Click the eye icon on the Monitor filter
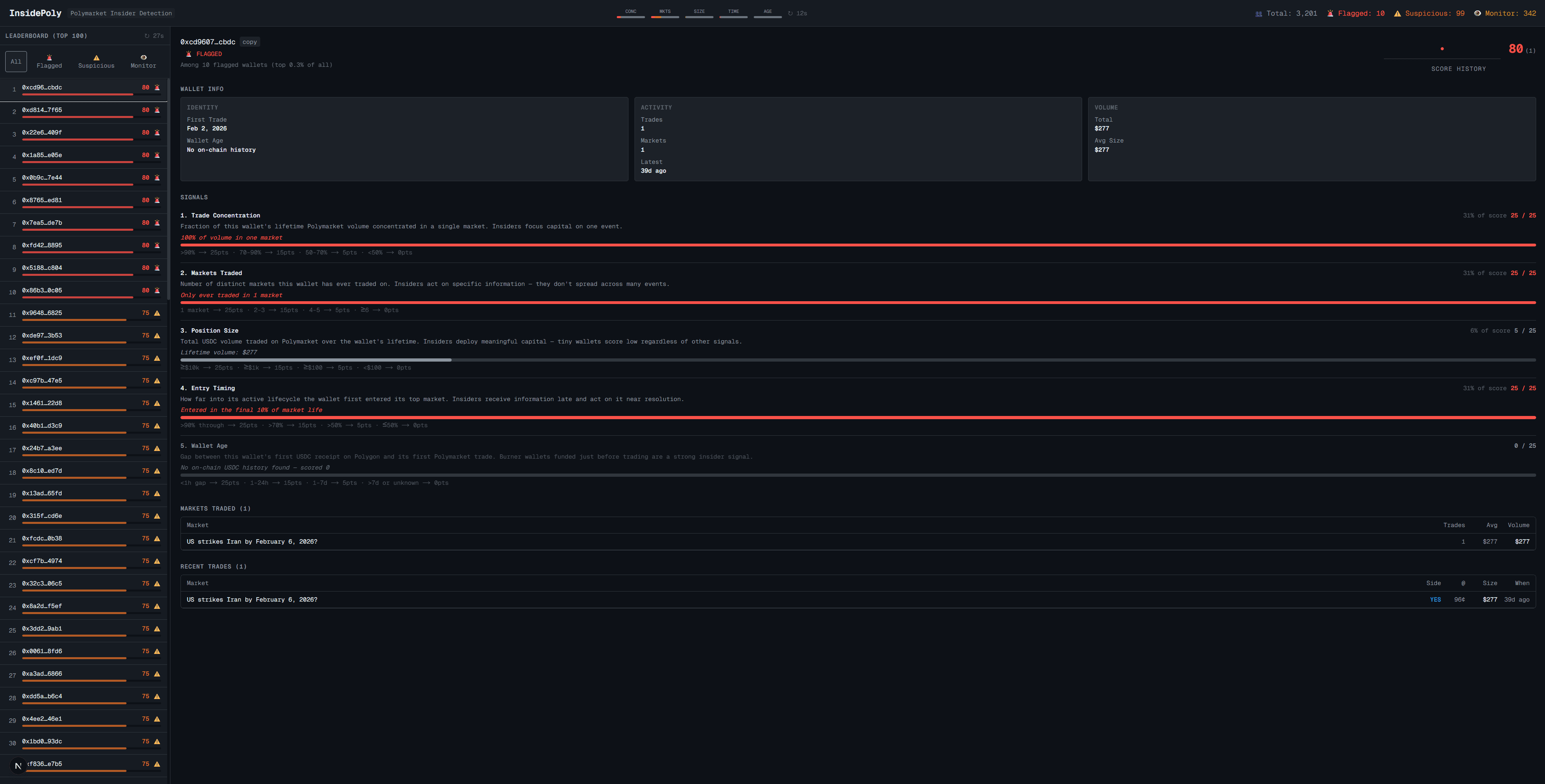This screenshot has height=784, width=1545. point(143,58)
